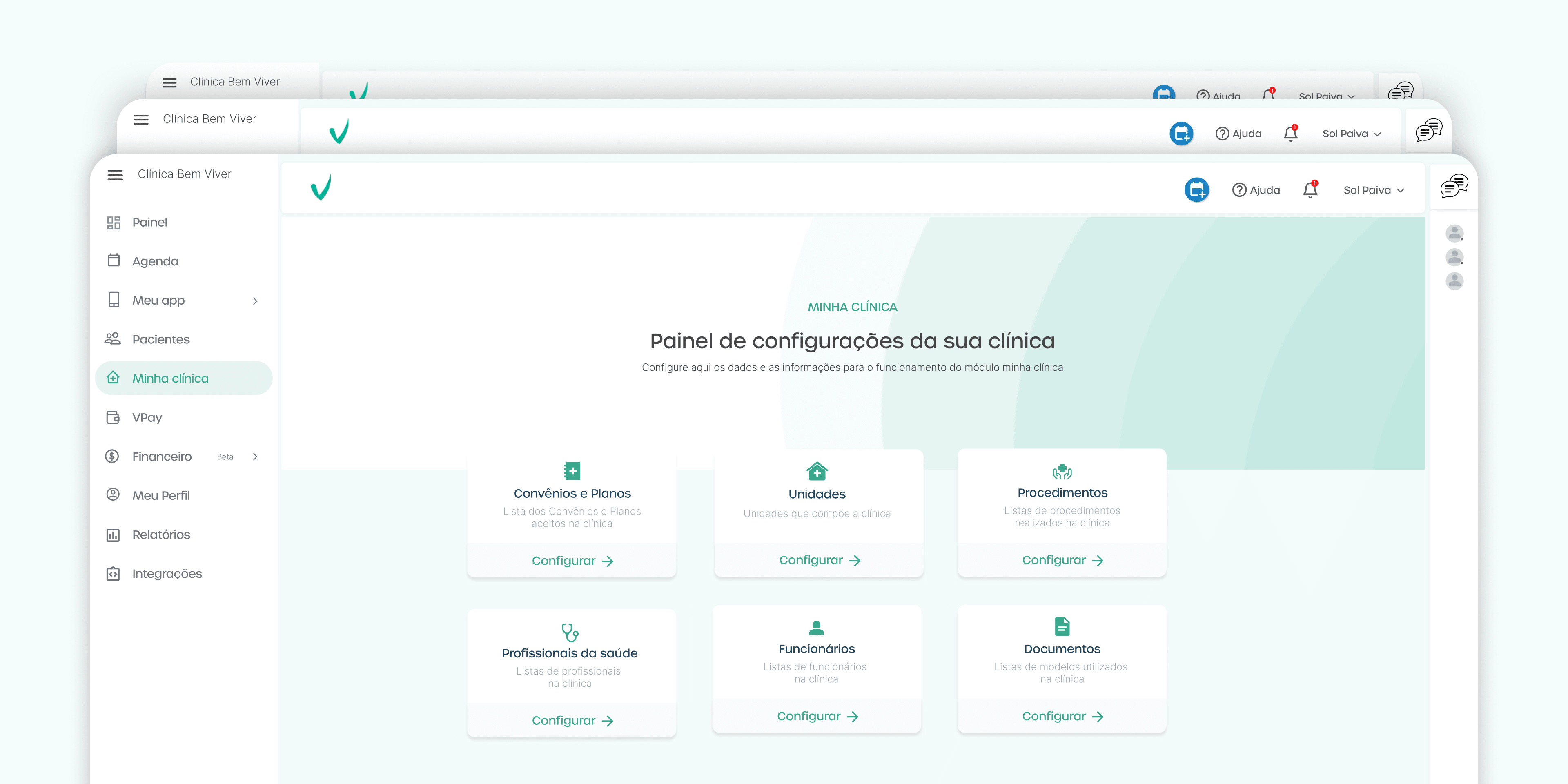Click Configurar on Convênios e Planos card
Screen dimensions: 1568x784
[x=572, y=561]
